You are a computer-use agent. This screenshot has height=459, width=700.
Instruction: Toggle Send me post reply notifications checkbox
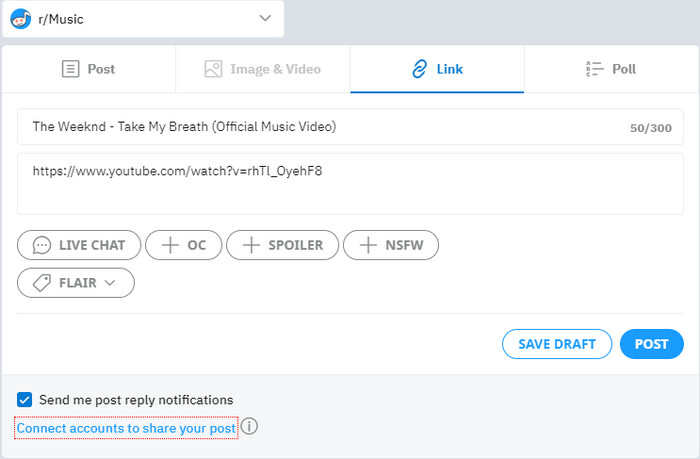[x=25, y=400]
